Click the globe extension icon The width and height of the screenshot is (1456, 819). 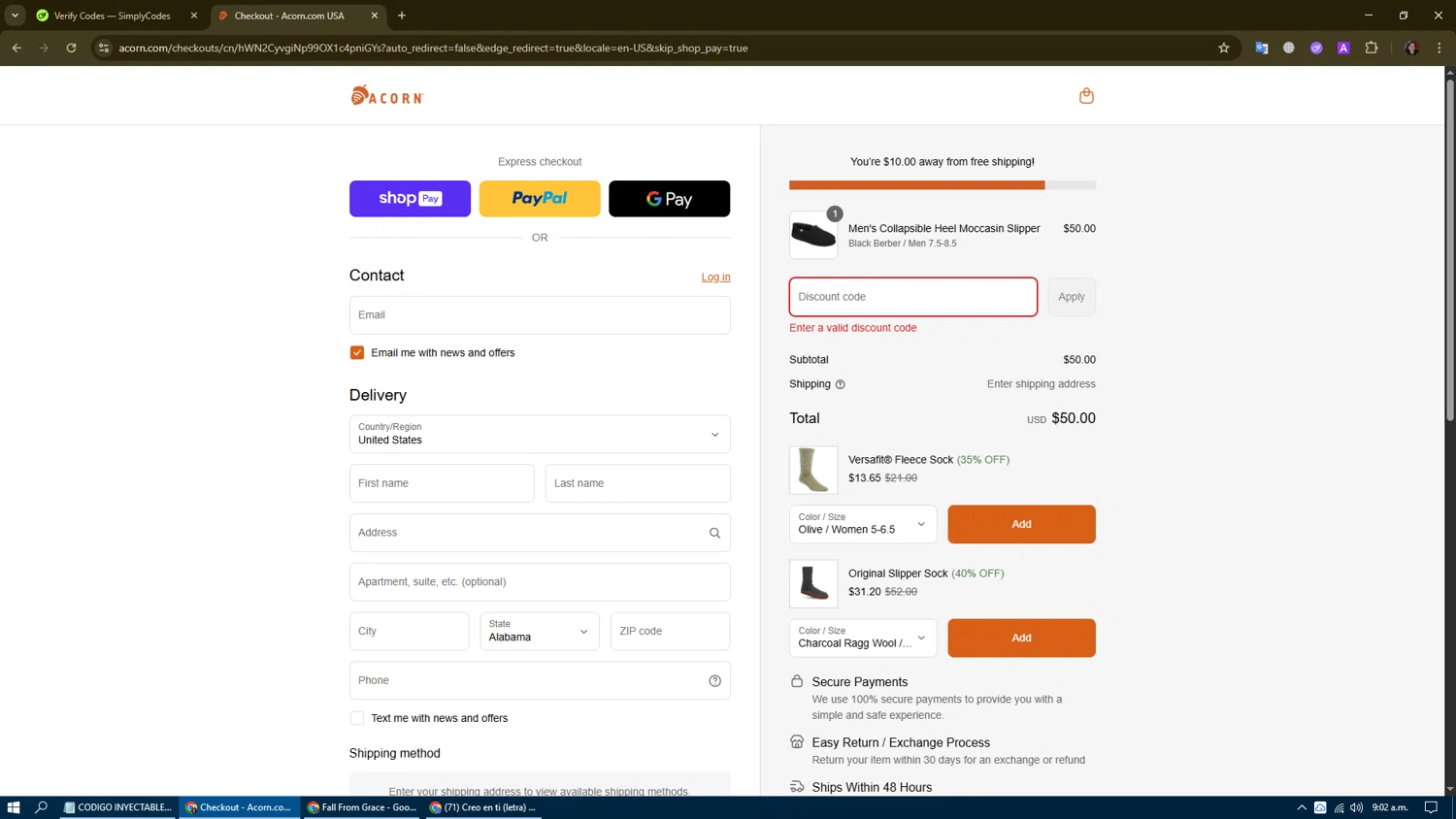(x=1288, y=48)
